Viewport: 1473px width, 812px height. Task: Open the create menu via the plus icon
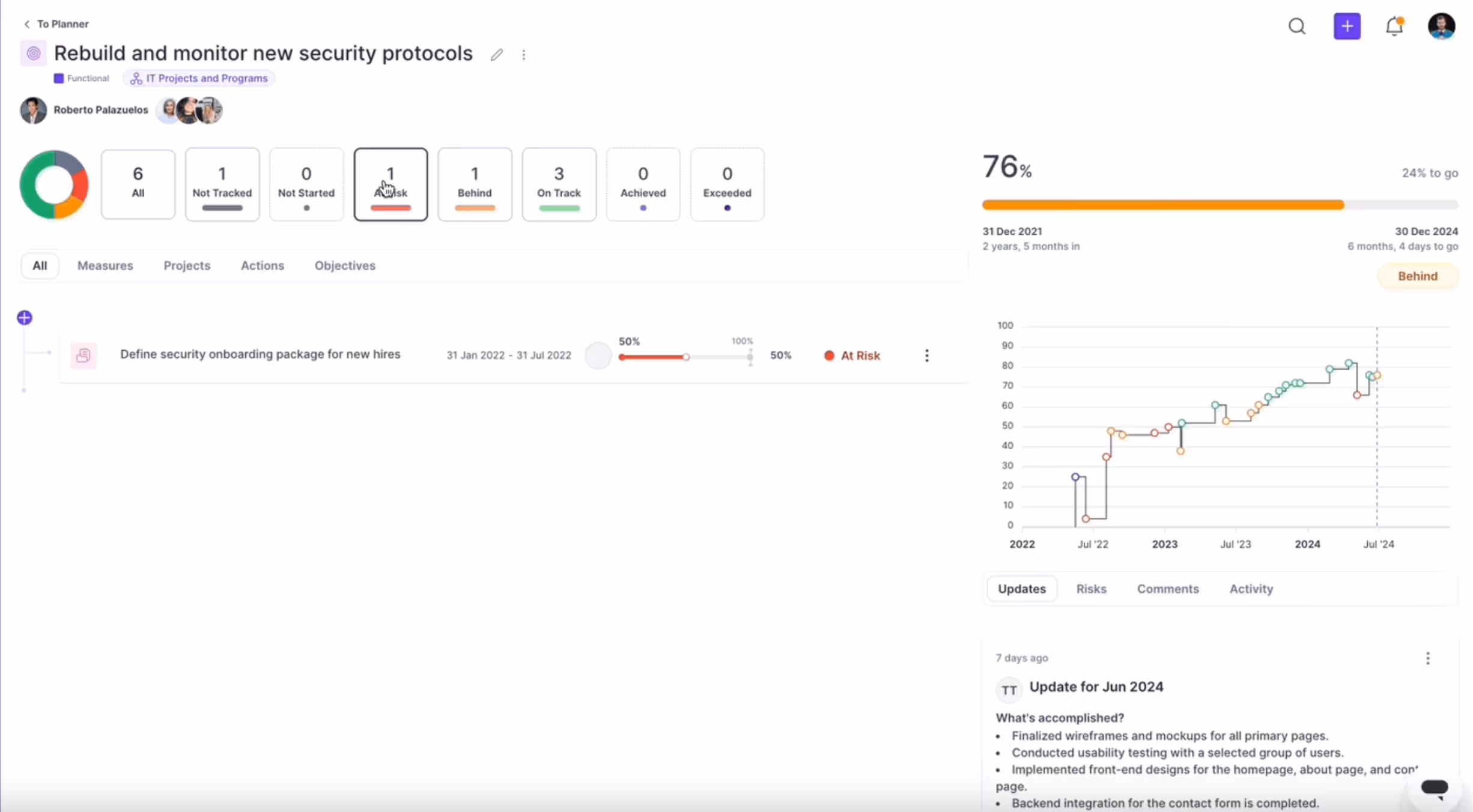pyautogui.click(x=1347, y=26)
